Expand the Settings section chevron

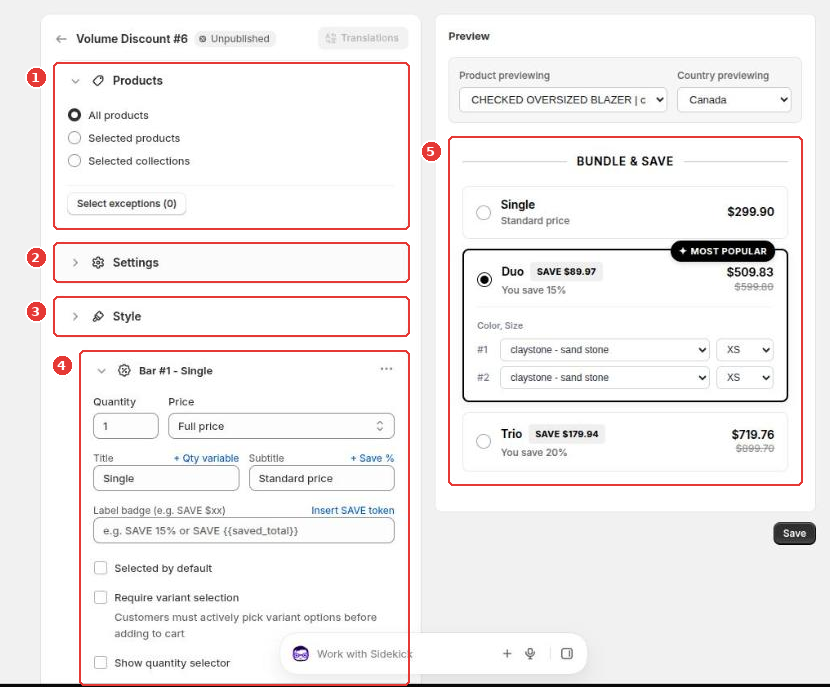coord(75,263)
